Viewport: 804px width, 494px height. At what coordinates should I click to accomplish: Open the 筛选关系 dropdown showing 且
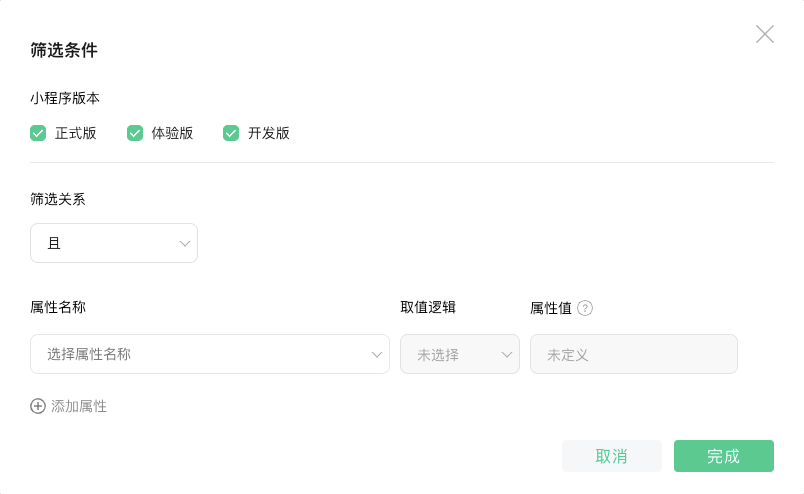point(114,243)
